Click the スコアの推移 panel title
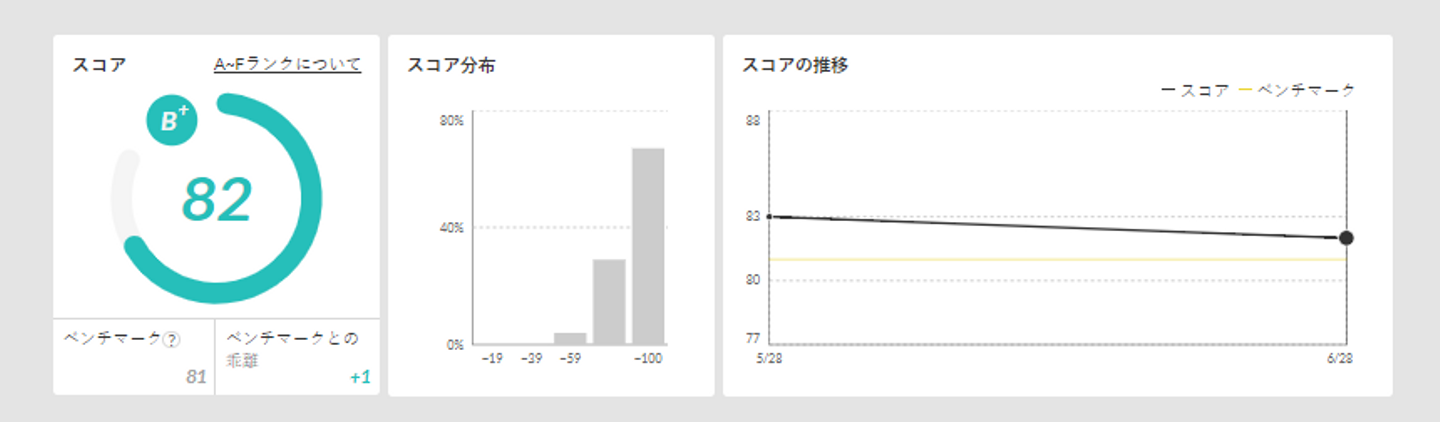 [795, 66]
